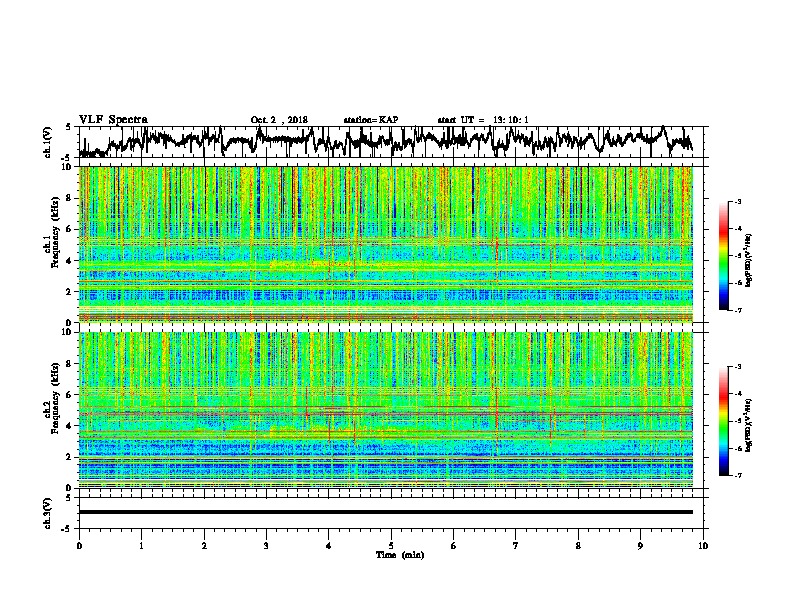
Task: Click the ch.1 spectrogram "2" kHz tick label
Action: pos(68,292)
